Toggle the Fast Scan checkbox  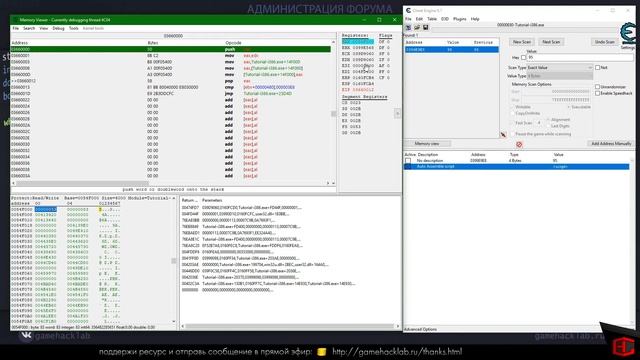coord(513,123)
